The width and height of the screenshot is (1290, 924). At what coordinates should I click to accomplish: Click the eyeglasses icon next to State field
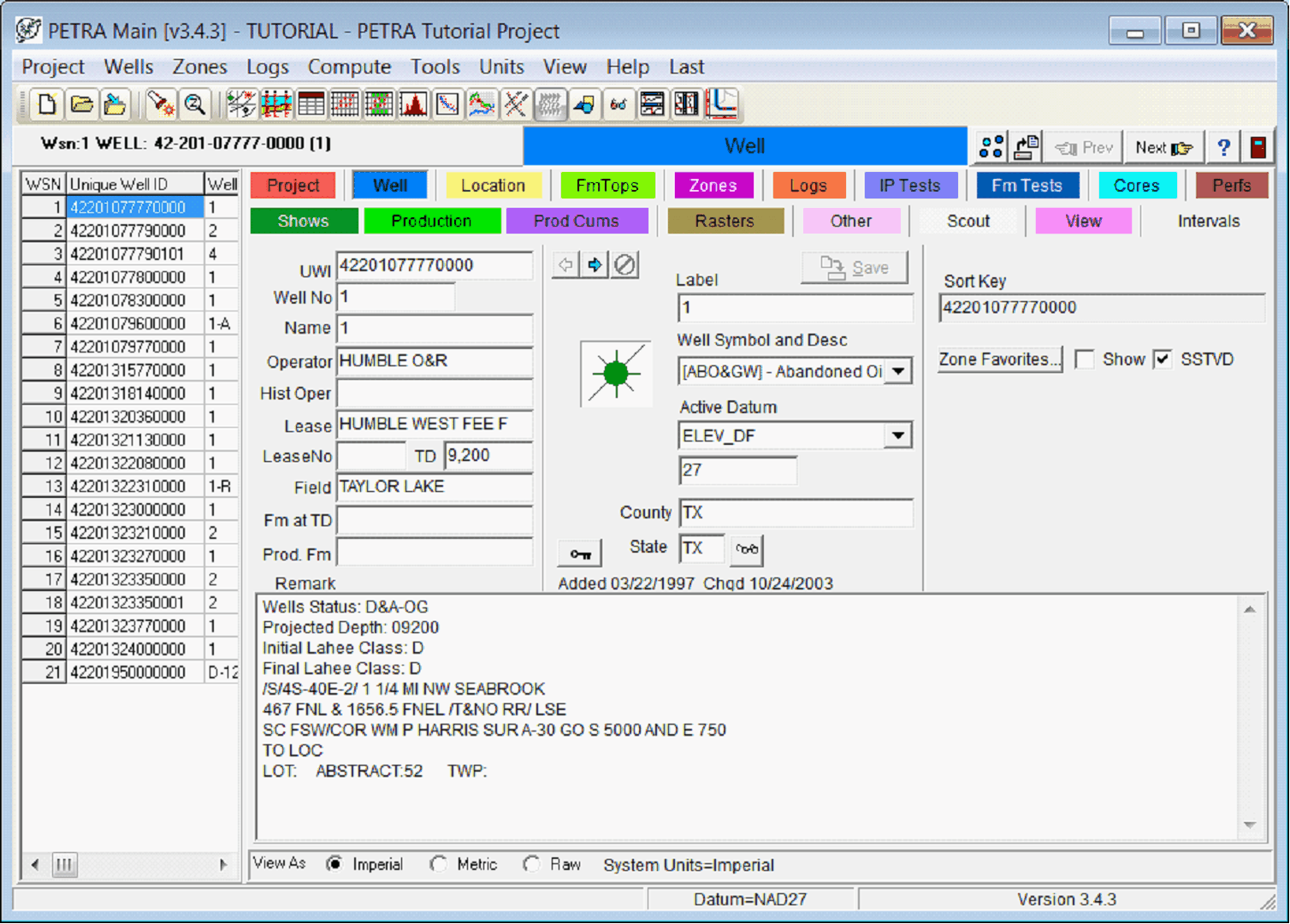coord(747,549)
